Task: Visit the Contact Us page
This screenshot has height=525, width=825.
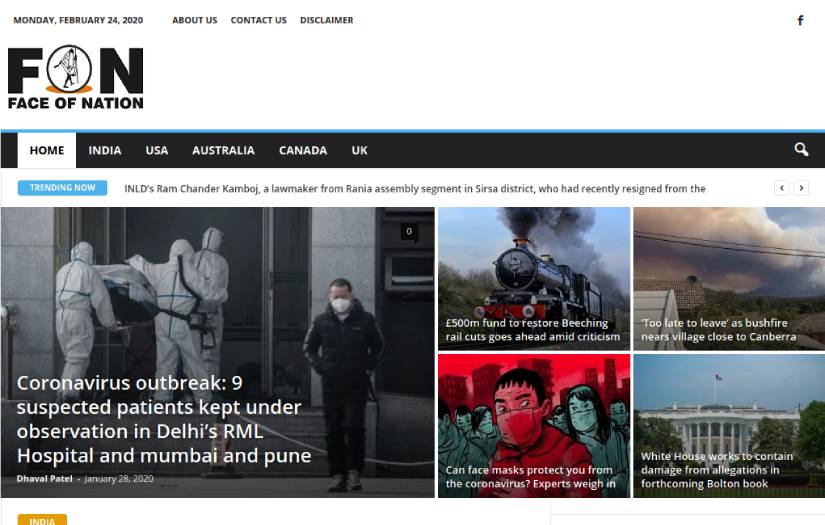Action: 258,20
